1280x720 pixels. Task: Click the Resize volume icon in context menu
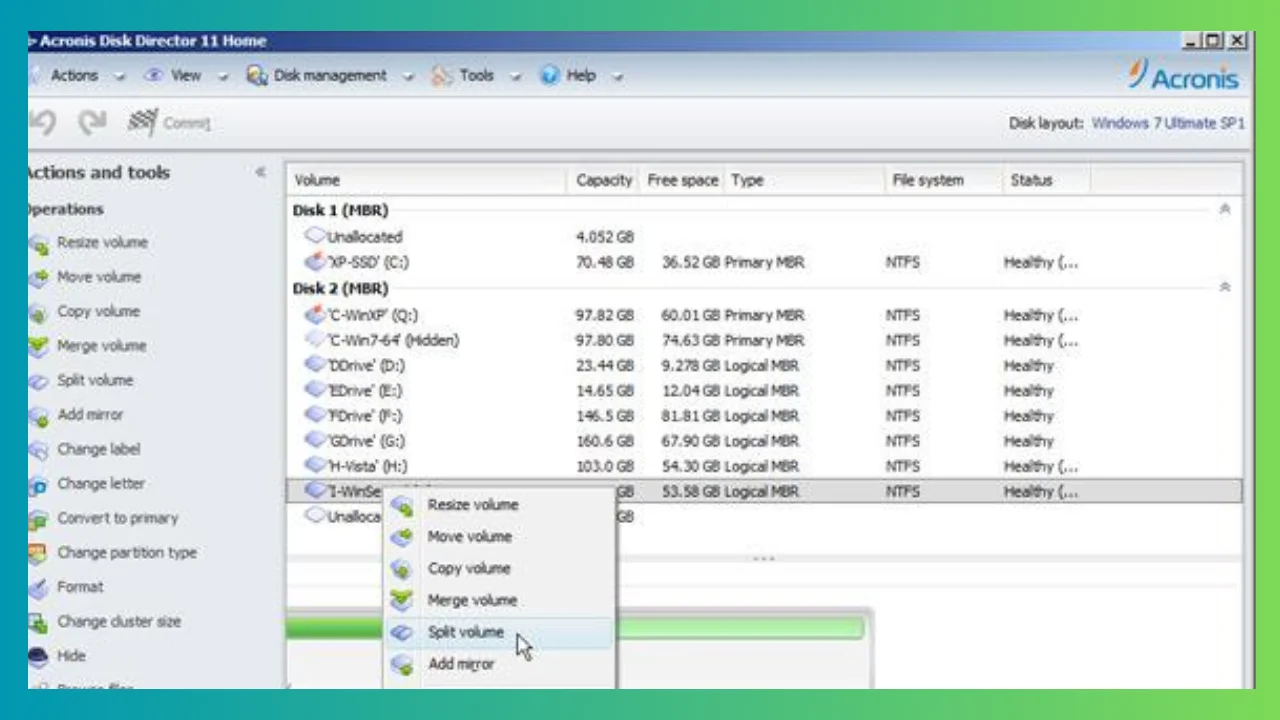(402, 506)
